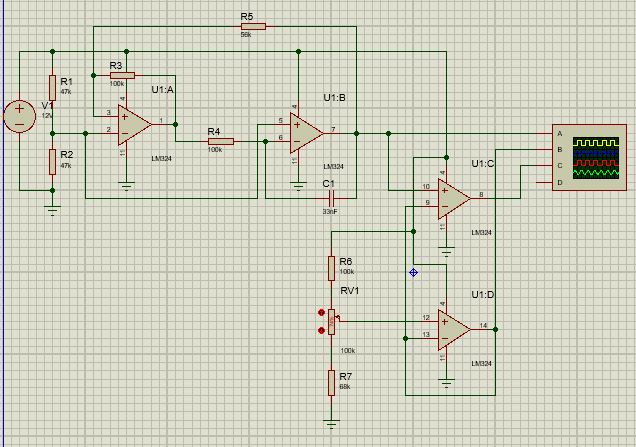Click the '68k' value under R7

point(345,387)
